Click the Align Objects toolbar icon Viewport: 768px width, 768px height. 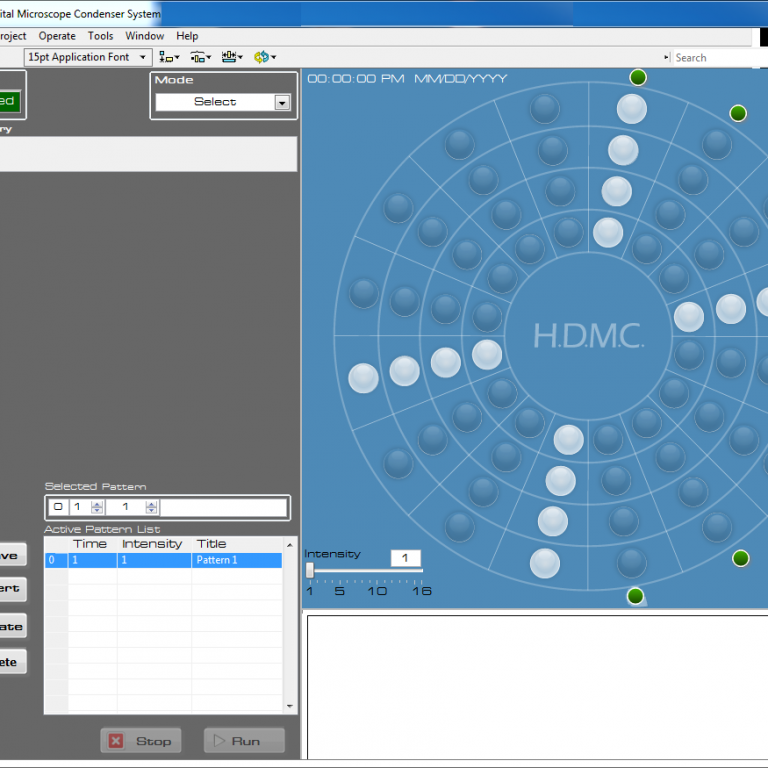pyautogui.click(x=169, y=57)
